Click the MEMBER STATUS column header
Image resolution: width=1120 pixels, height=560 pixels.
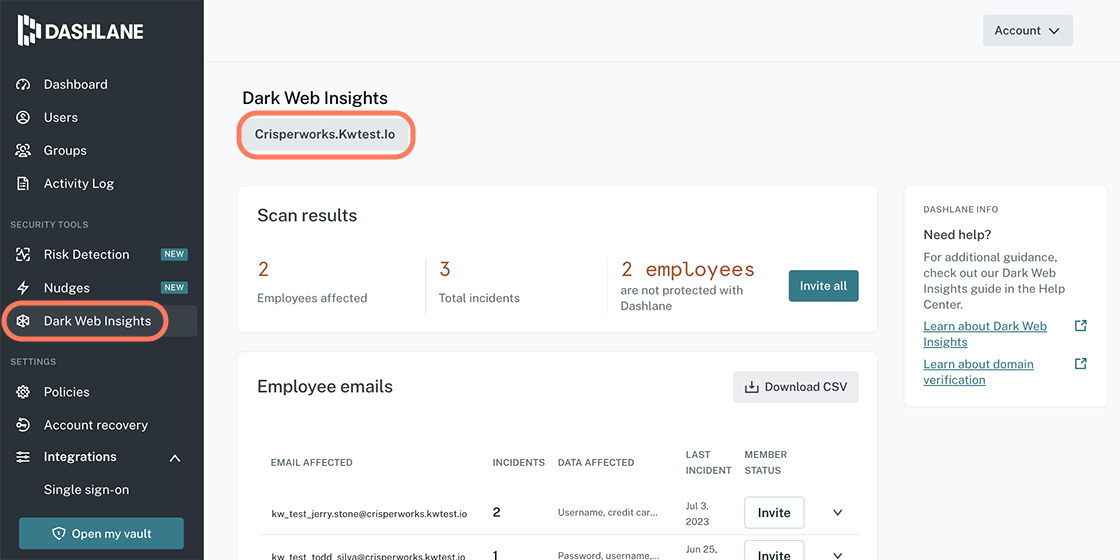click(766, 462)
